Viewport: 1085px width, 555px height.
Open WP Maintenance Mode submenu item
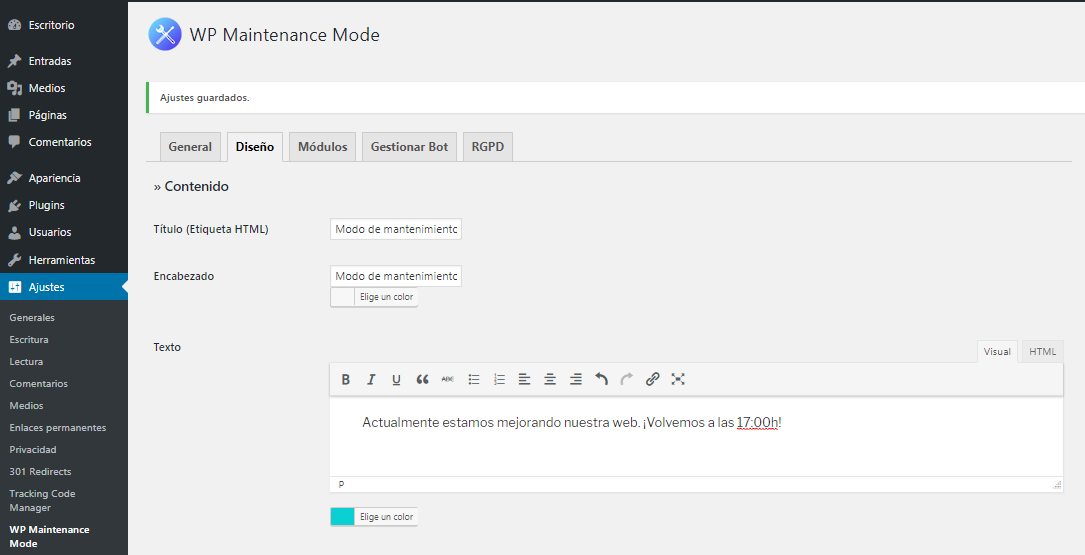(49, 536)
